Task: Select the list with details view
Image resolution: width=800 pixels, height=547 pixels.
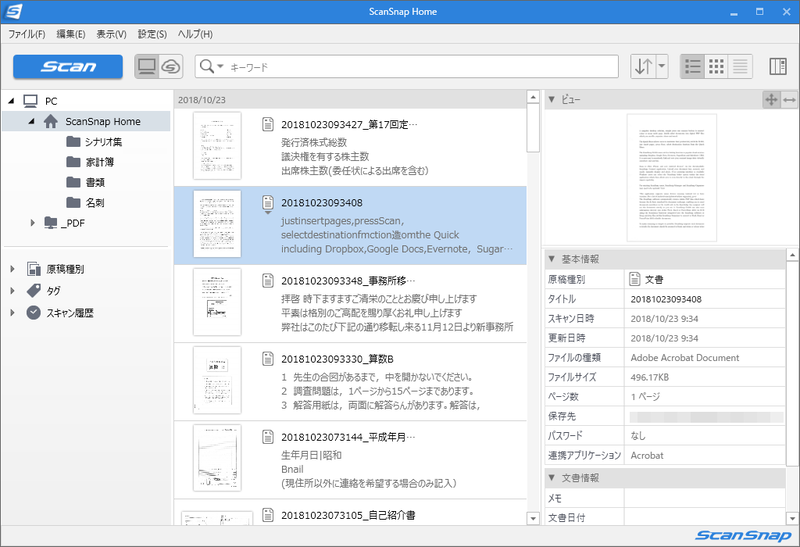Action: coord(692,66)
